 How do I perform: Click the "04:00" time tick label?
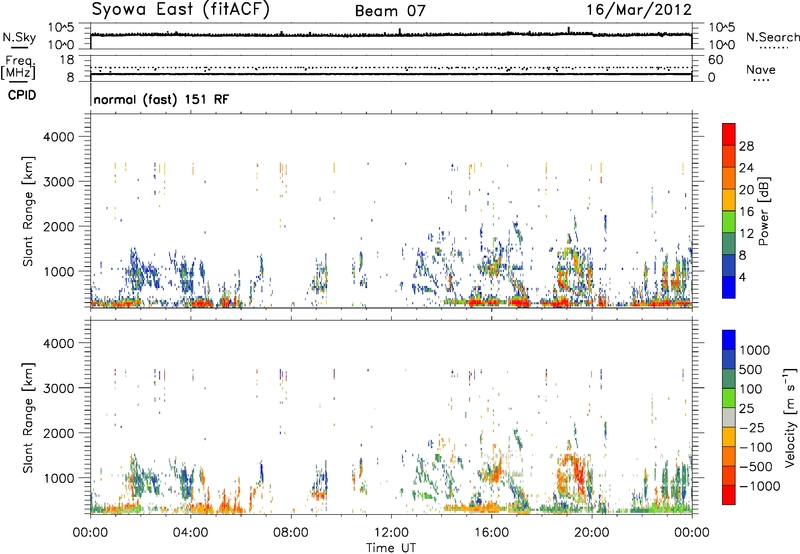[191, 533]
